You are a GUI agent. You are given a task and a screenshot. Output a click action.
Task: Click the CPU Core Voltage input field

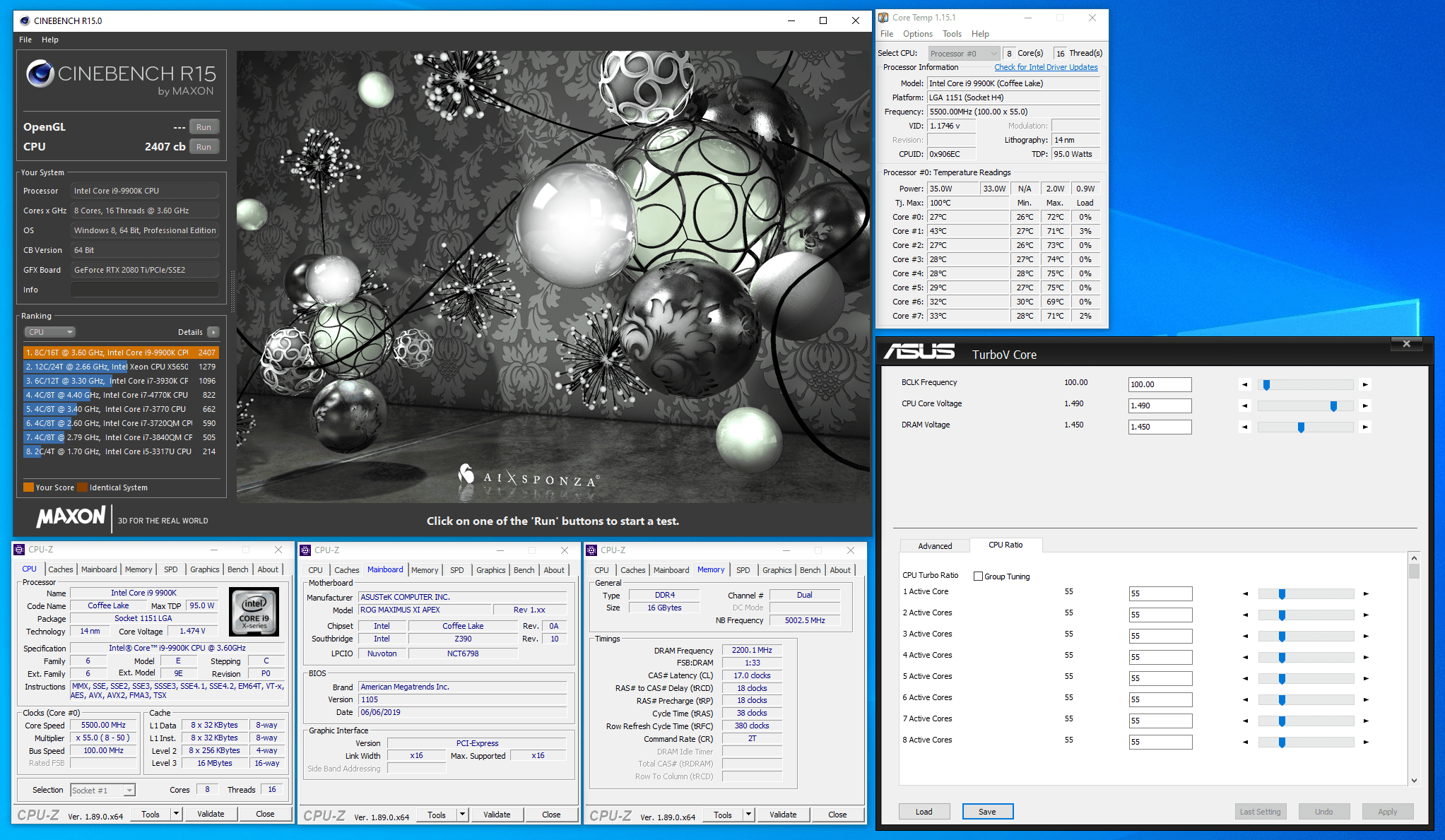1160,406
